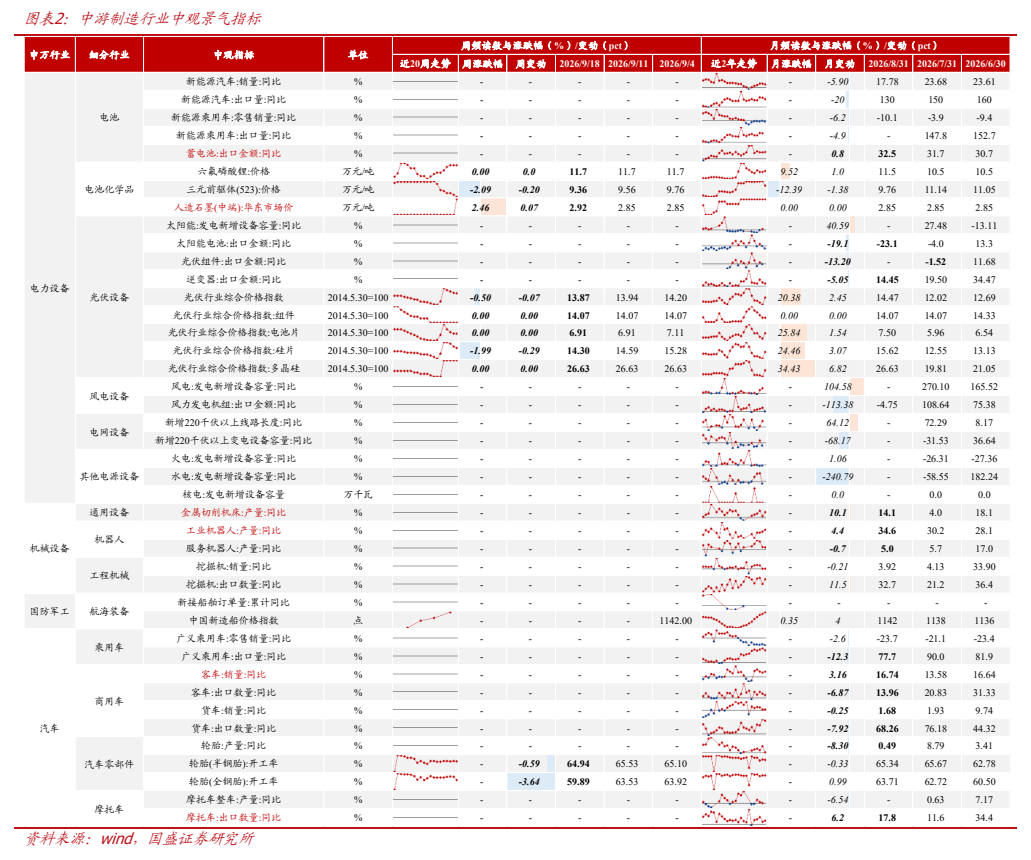
Task: Select the "国防军工" industry cell
Action: coord(50,611)
